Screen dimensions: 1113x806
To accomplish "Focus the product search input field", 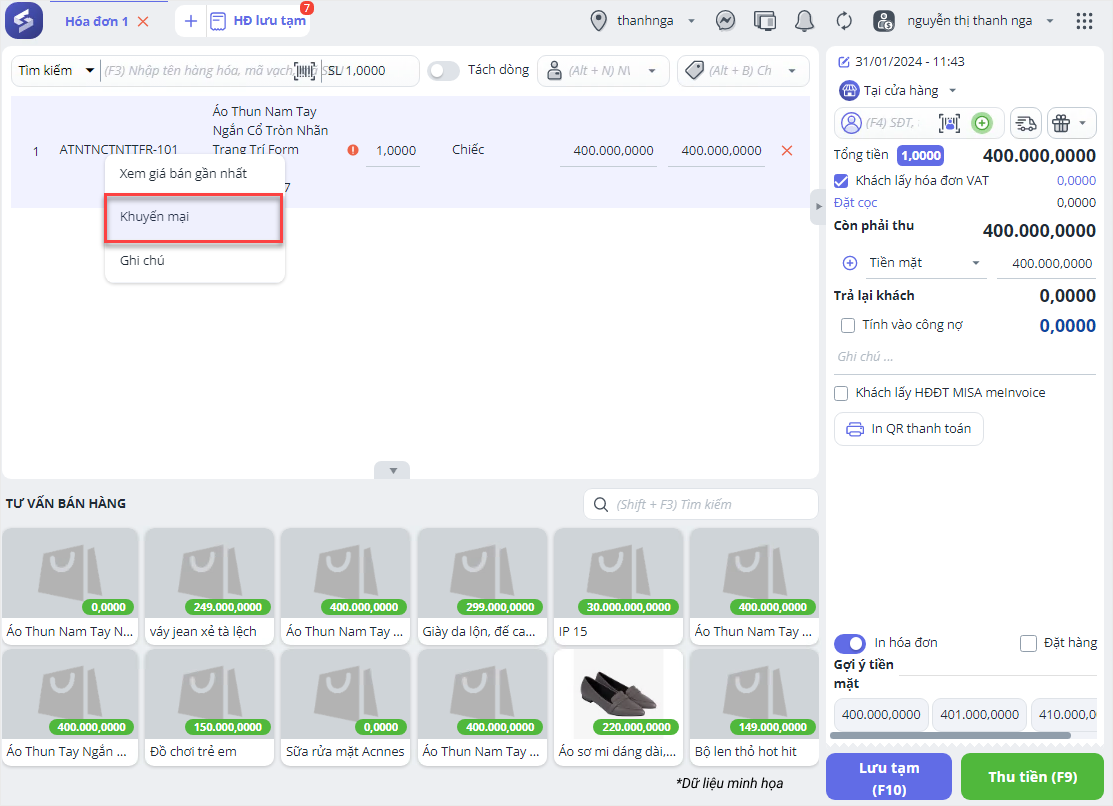I will click(198, 70).
